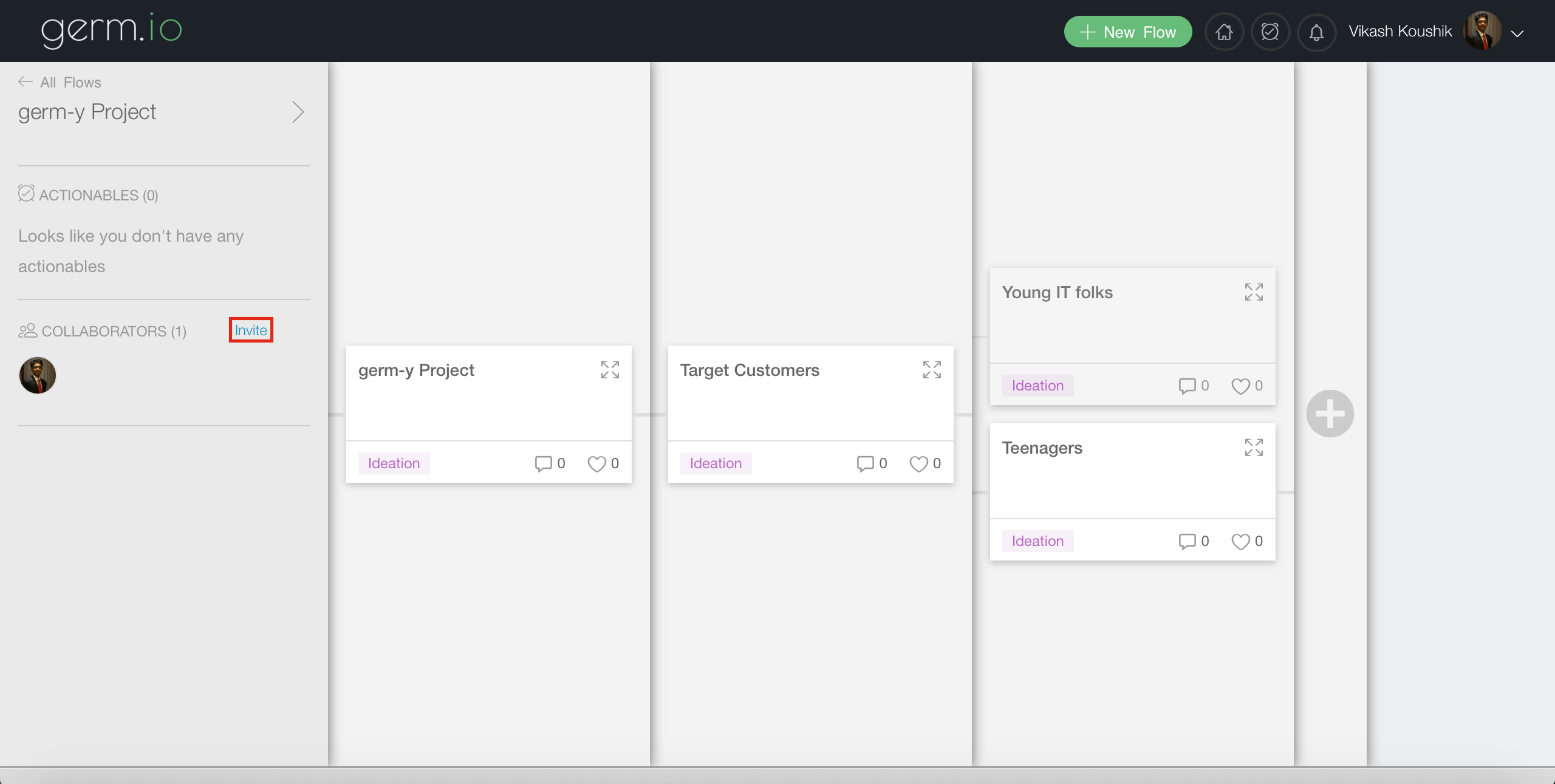This screenshot has height=784, width=1555.
Task: Click the Invite collaborators link
Action: click(251, 330)
